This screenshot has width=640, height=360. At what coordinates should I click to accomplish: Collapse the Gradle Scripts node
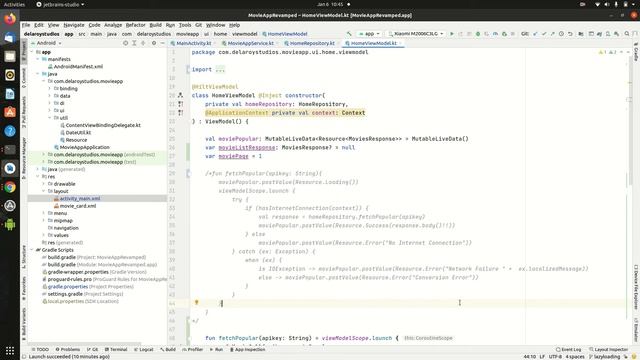point(32,250)
